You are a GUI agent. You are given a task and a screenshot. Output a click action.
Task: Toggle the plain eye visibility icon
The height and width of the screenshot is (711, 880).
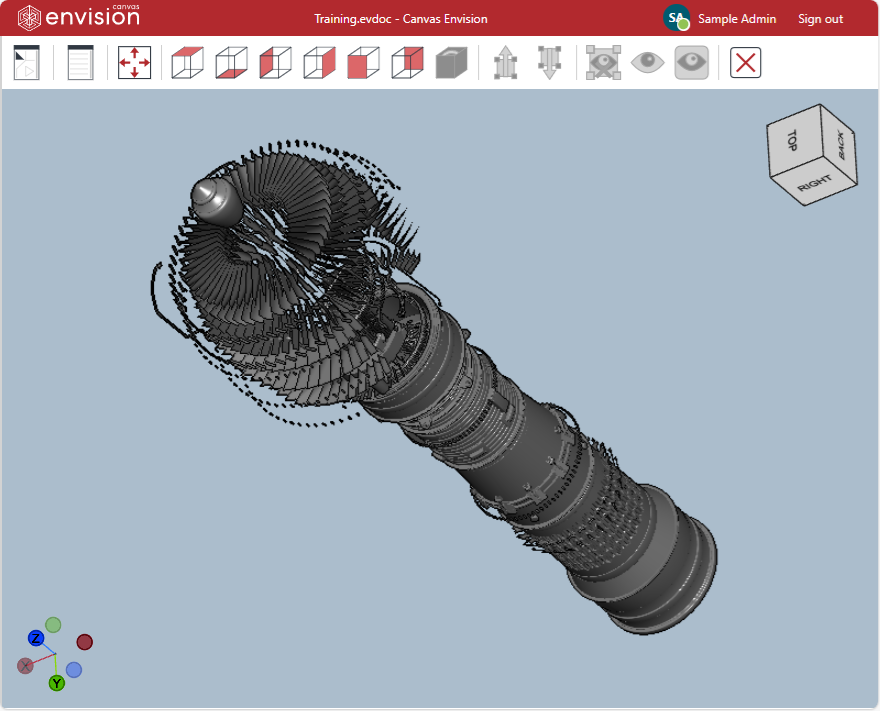[x=647, y=62]
